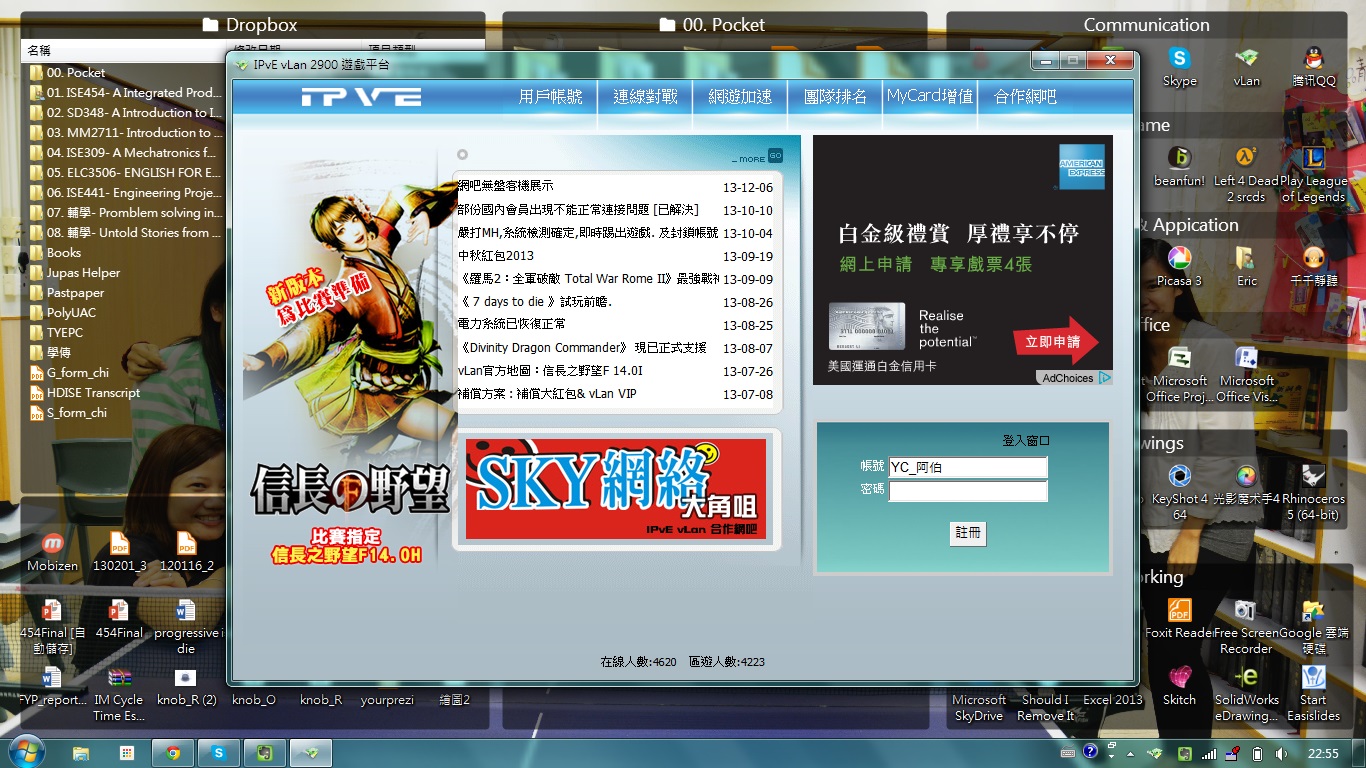Image resolution: width=1366 pixels, height=768 pixels.
Task: Open the 《7 days to die》 news link
Action: coord(535,302)
